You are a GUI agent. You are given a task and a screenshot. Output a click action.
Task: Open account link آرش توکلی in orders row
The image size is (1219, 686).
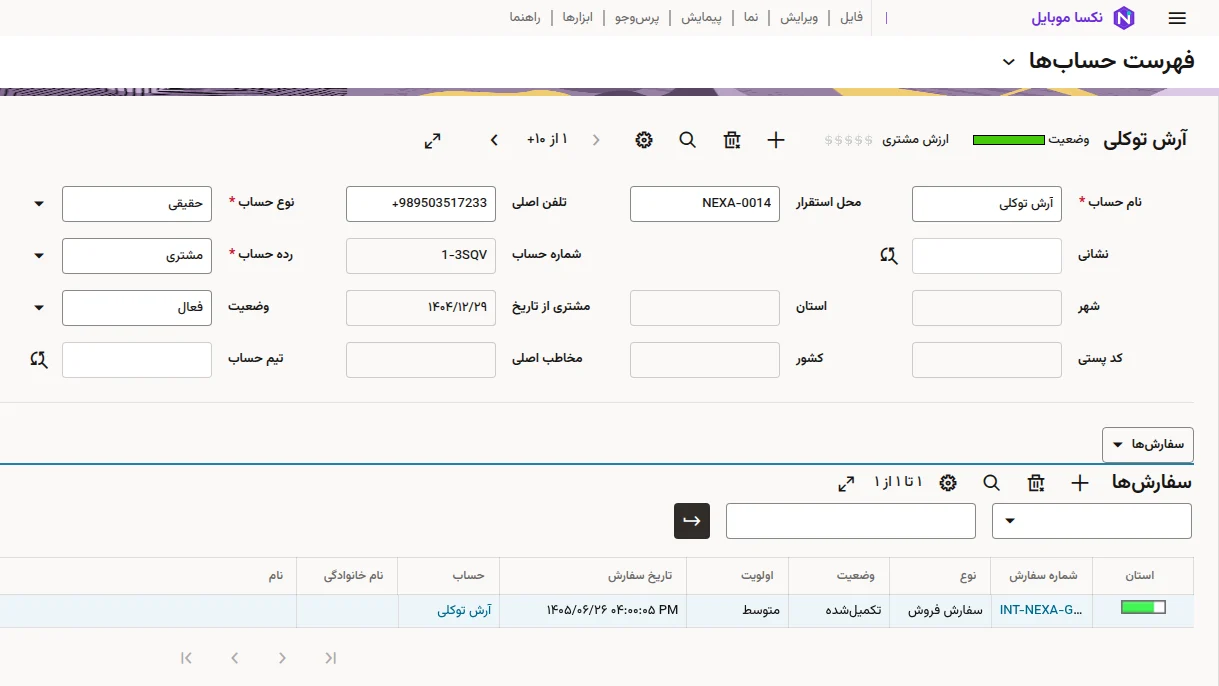point(464,610)
